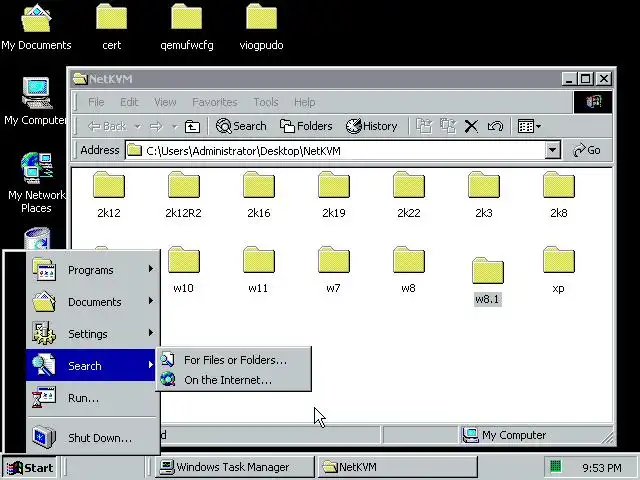Open the Views dropdown button
This screenshot has width=640, height=480.
pos(529,127)
